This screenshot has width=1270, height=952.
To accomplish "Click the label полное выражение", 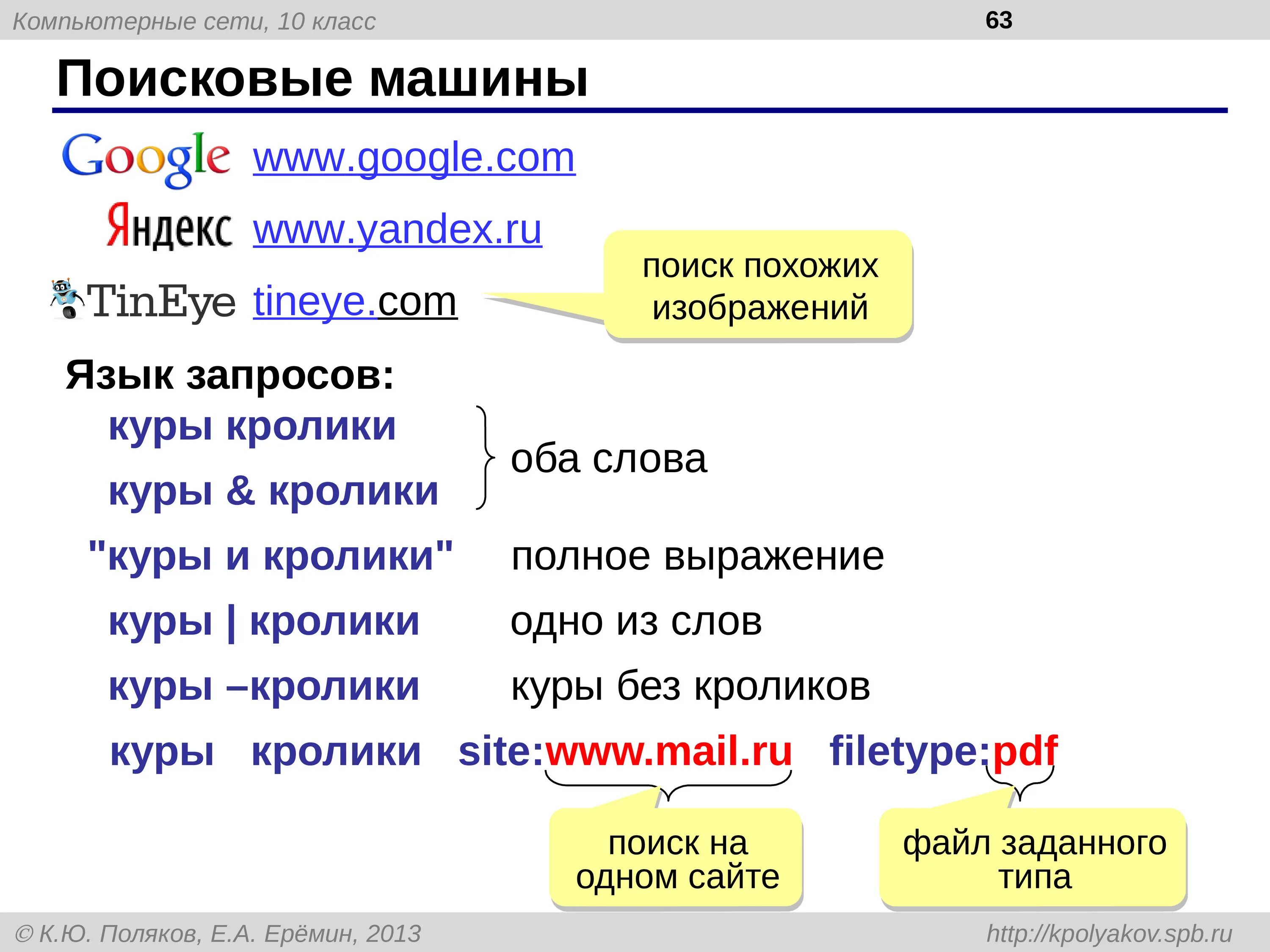I will point(698,557).
